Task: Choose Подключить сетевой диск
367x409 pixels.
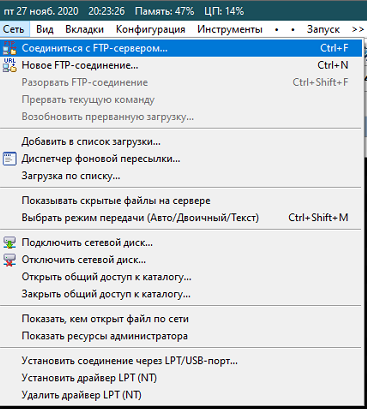Action: (181, 243)
